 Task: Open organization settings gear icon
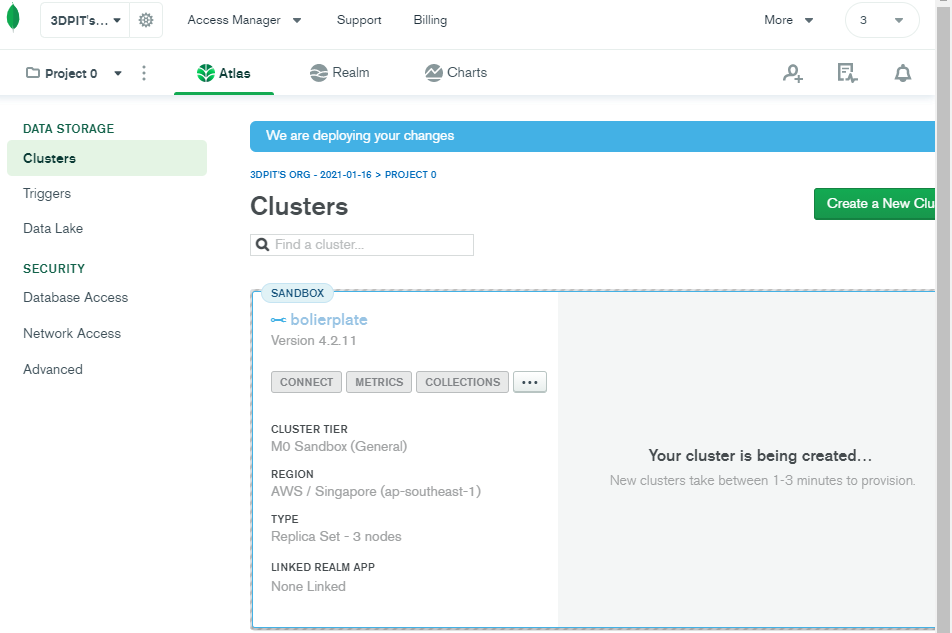coord(146,20)
